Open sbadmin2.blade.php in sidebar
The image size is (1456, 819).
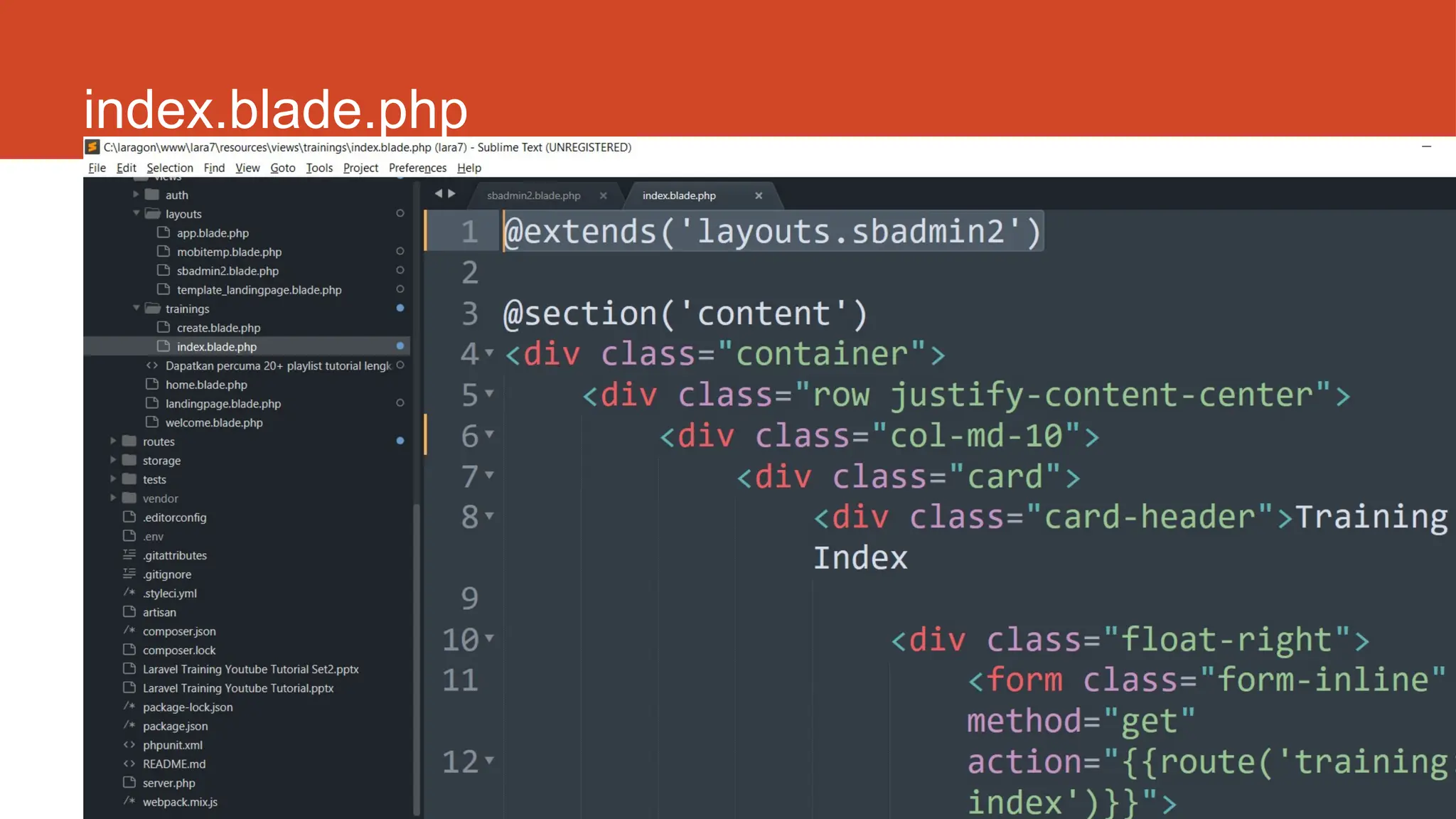[227, 271]
